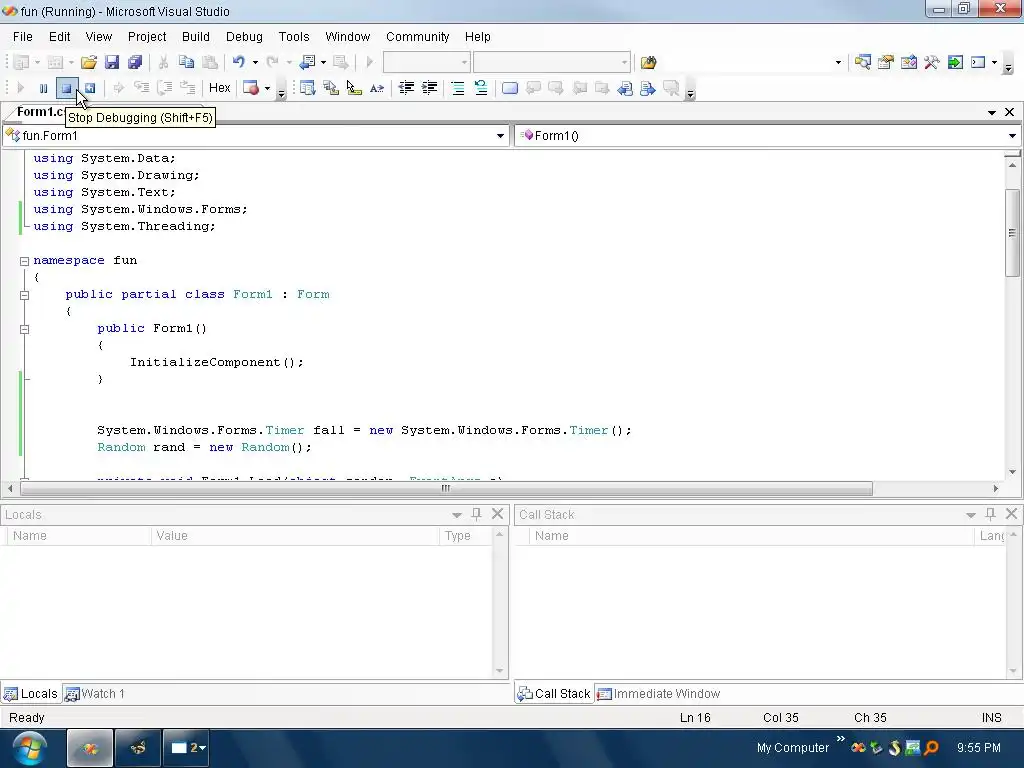
Task: Open the Debug menu
Action: [x=244, y=37]
